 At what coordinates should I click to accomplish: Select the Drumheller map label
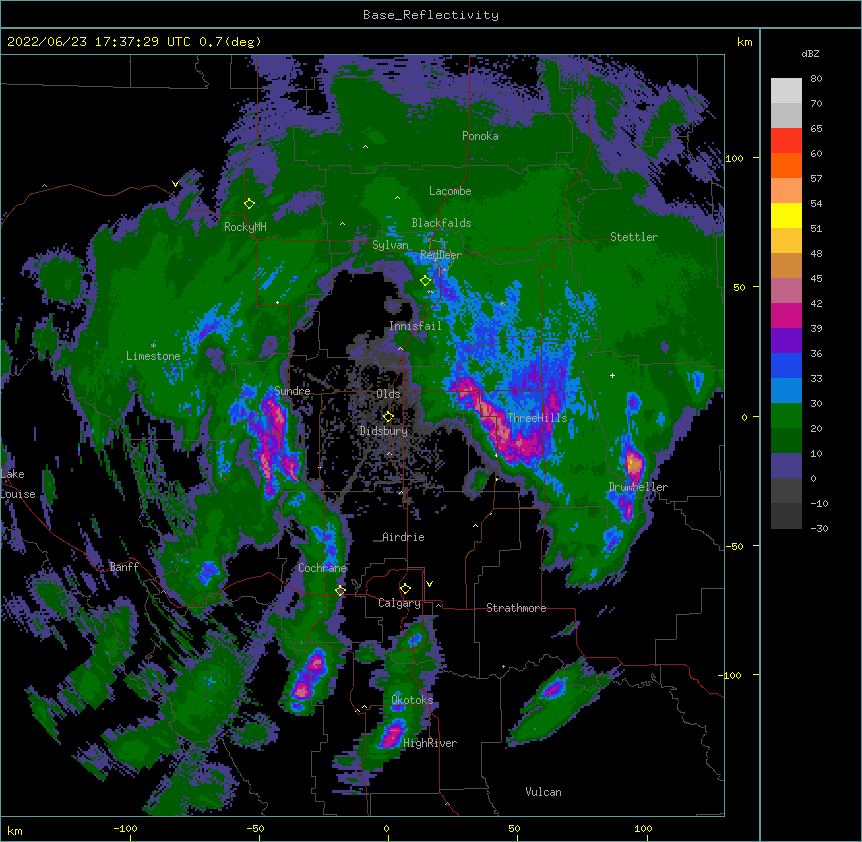pos(638,487)
